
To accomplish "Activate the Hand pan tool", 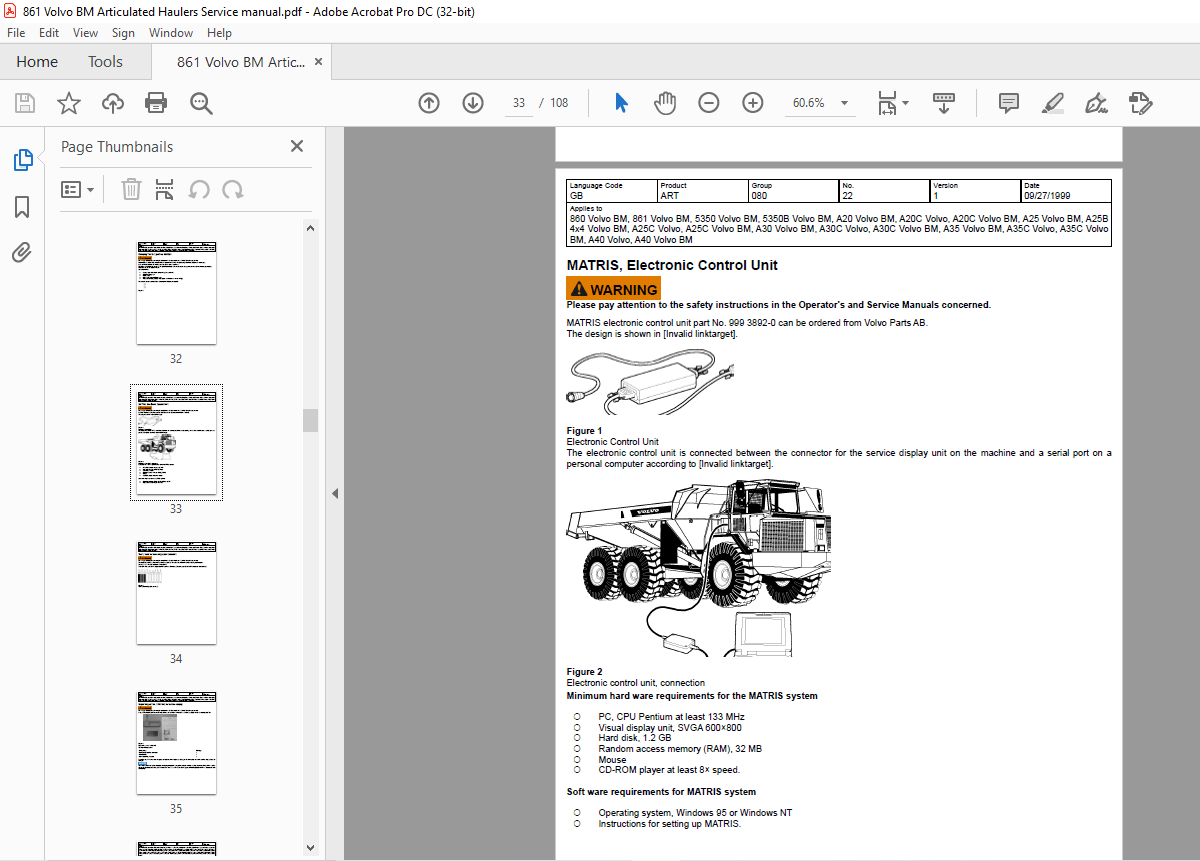I will click(665, 103).
